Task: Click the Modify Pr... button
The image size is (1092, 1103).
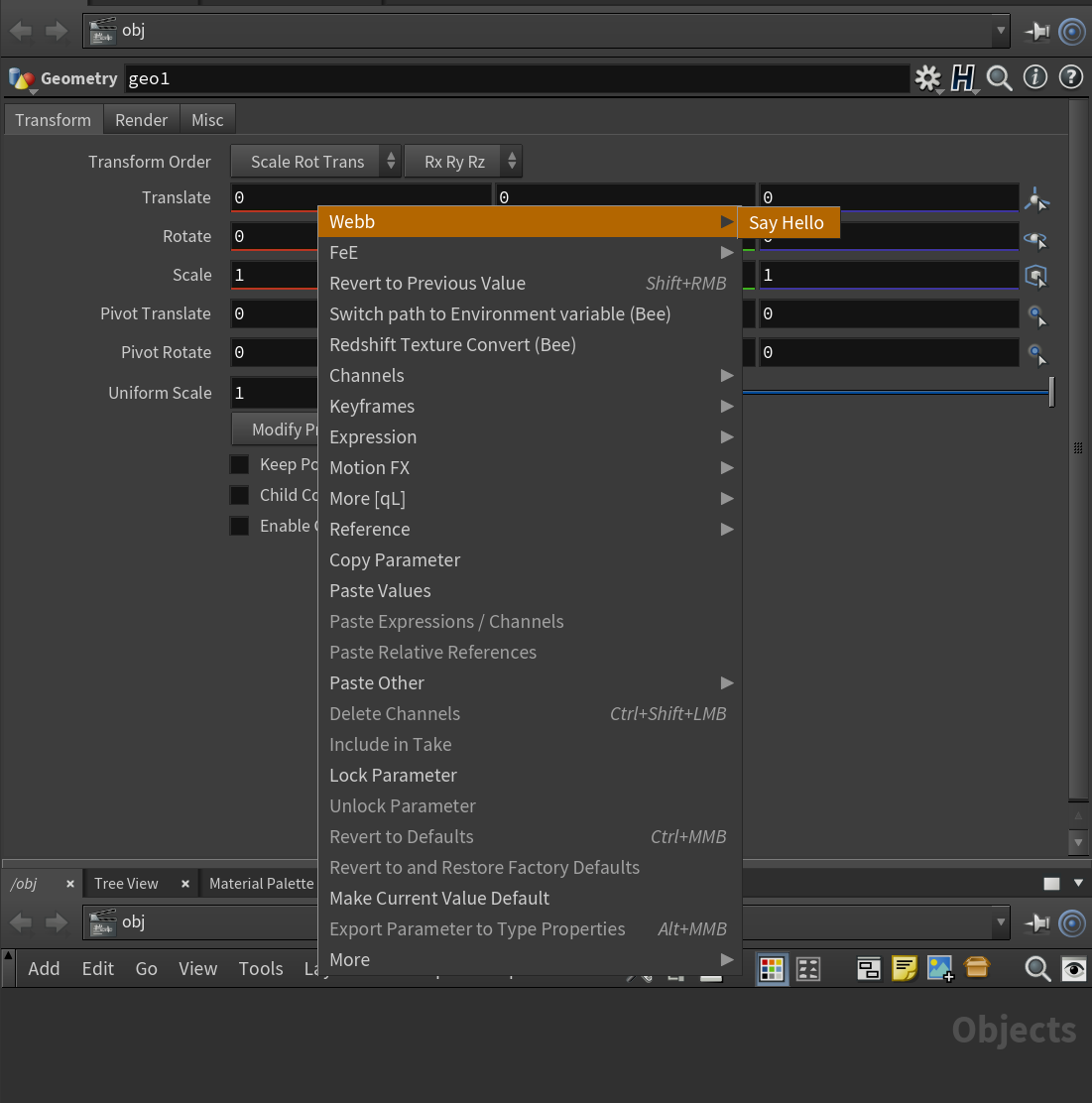Action: coord(275,429)
